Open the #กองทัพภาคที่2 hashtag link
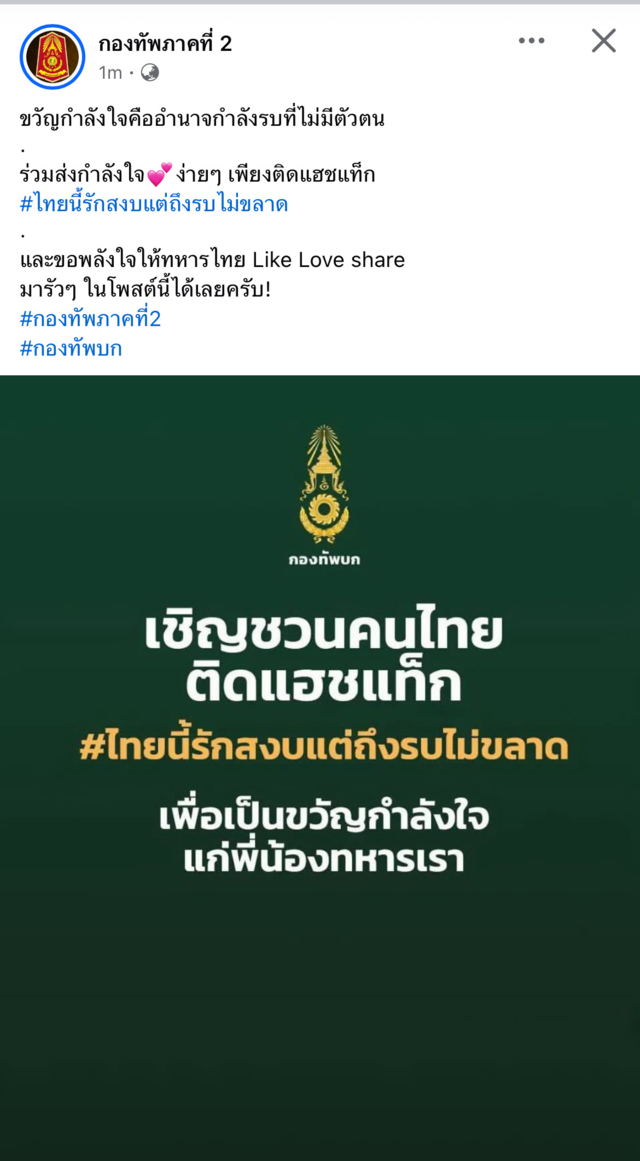640x1161 pixels. (x=90, y=319)
